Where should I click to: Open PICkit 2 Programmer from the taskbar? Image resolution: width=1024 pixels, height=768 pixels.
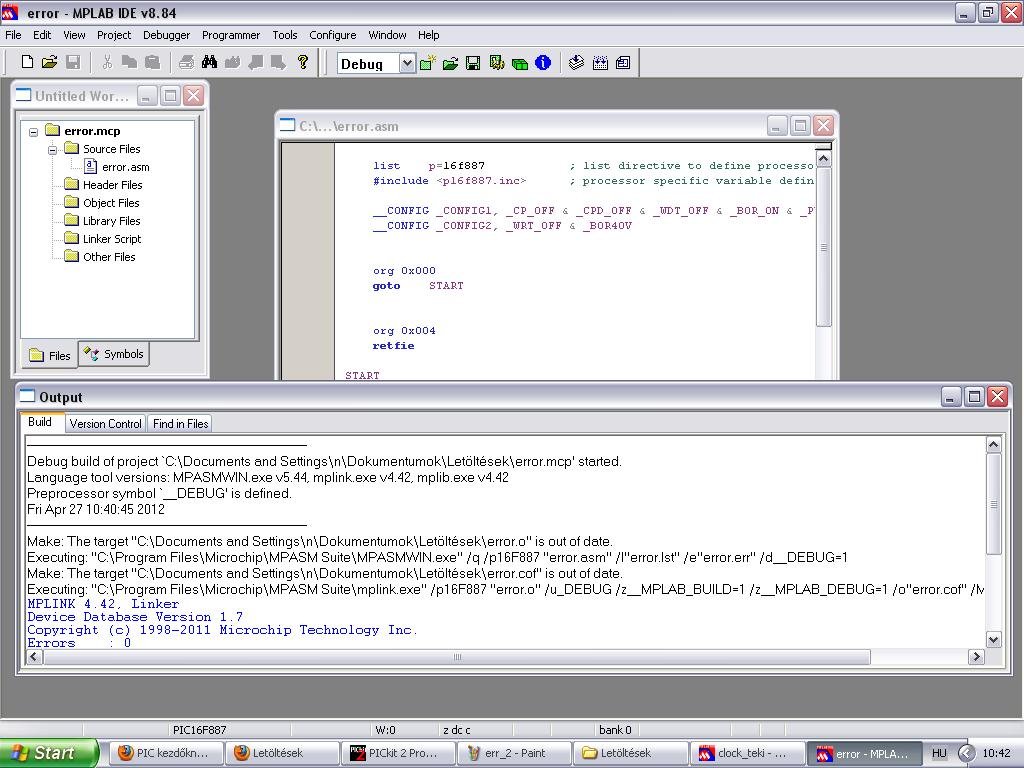(x=394, y=753)
